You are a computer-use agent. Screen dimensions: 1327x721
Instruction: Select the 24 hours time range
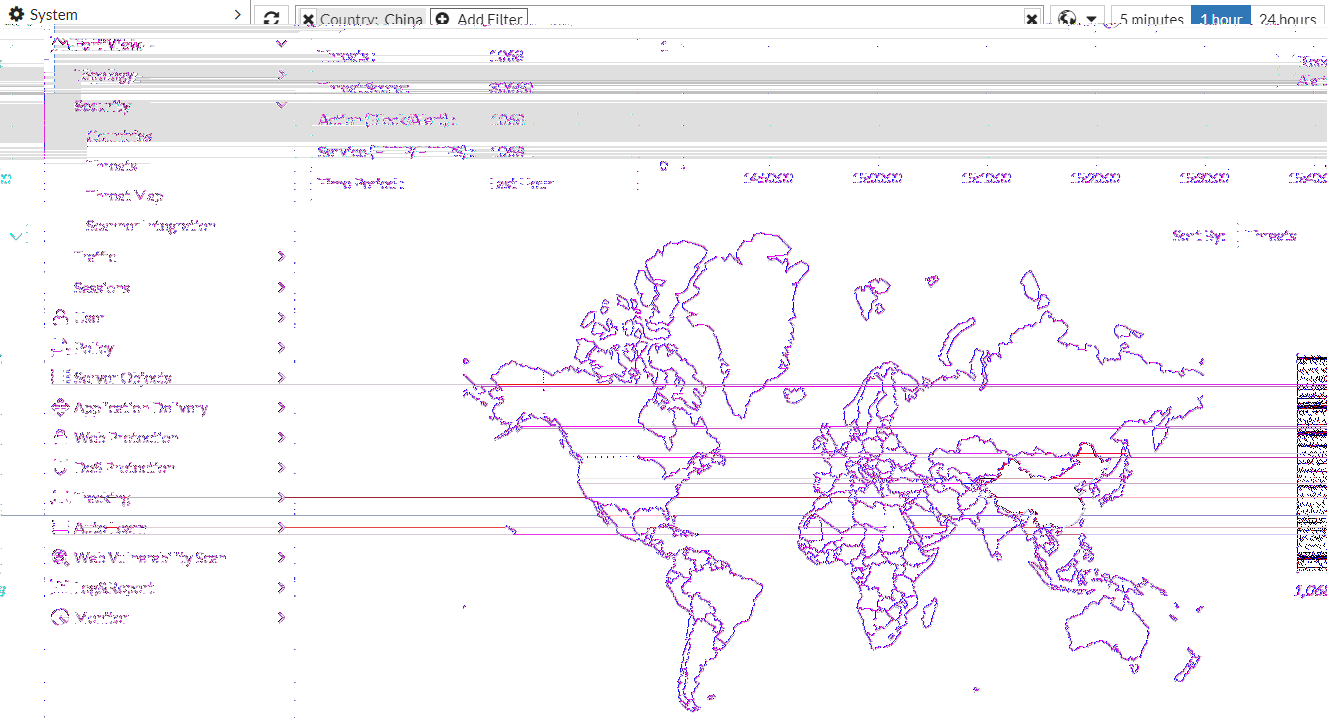tap(1287, 20)
